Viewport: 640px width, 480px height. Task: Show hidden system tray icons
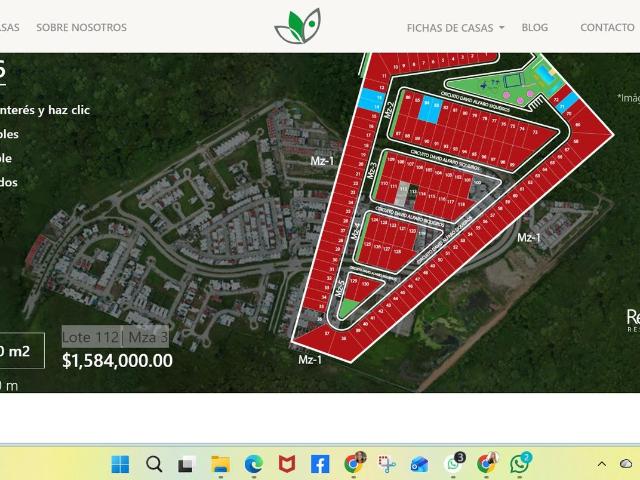pos(602,464)
